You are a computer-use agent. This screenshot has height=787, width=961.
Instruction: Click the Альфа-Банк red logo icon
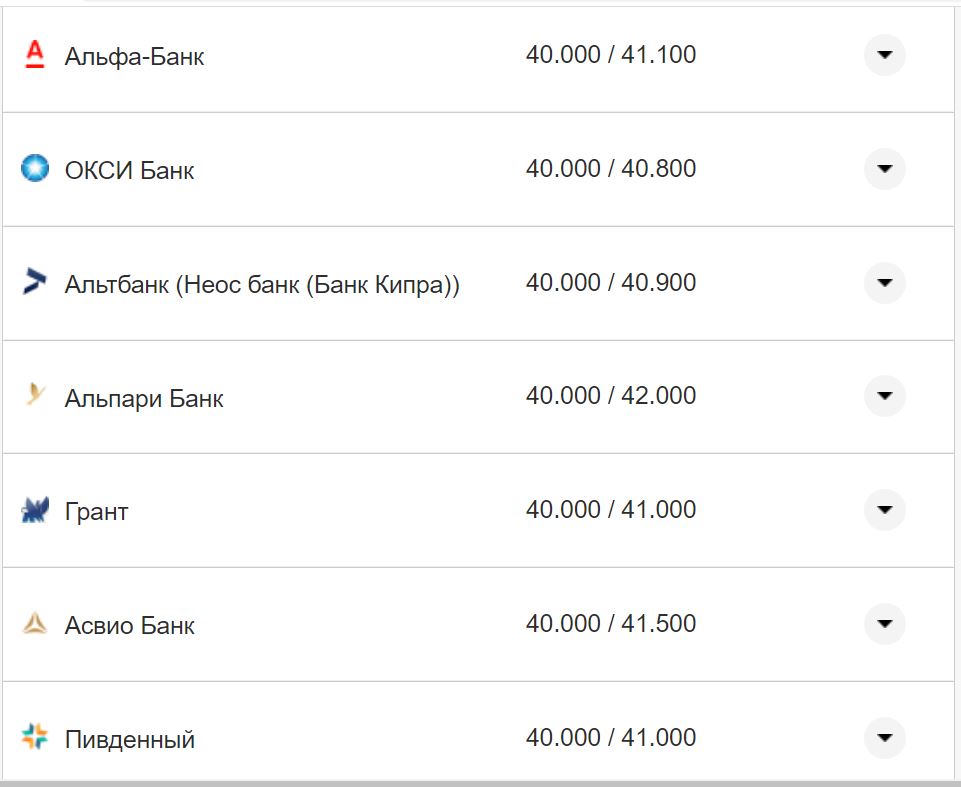click(35, 55)
